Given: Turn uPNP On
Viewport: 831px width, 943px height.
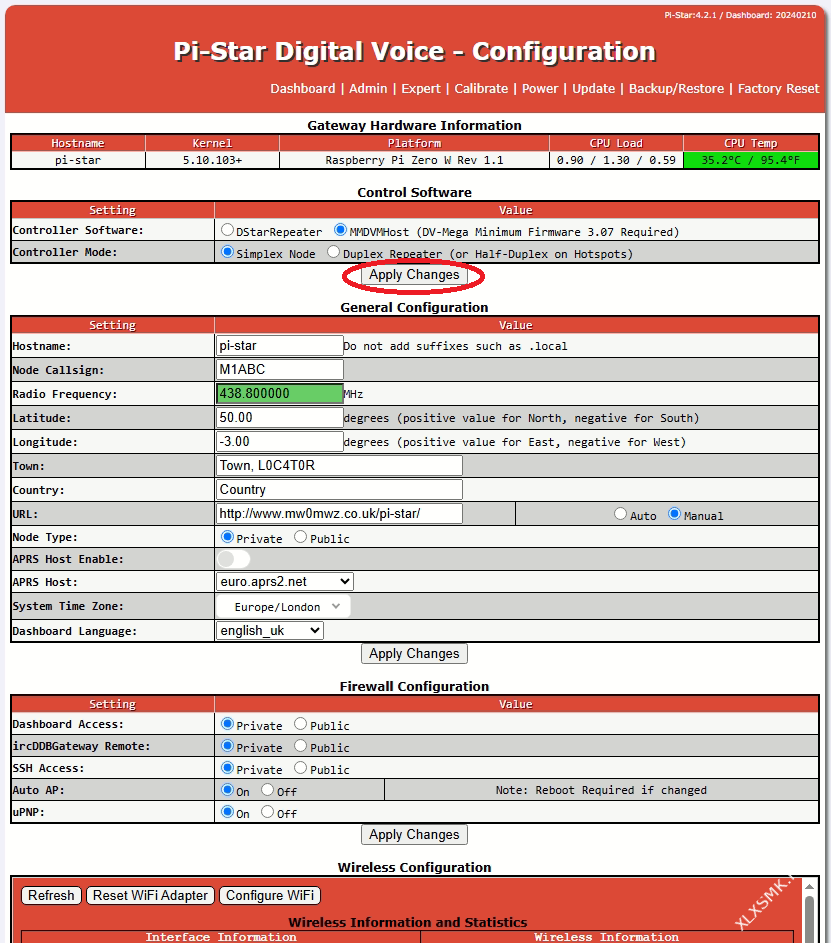Looking at the screenshot, I should 227,812.
